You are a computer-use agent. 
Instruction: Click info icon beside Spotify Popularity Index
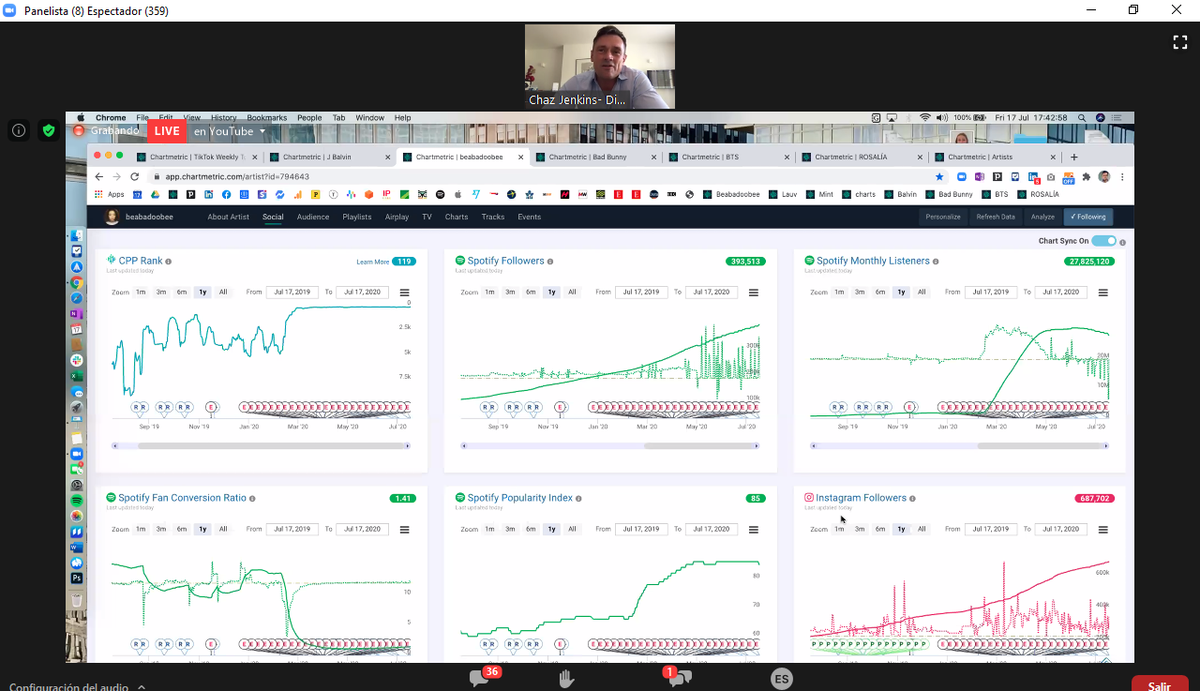pos(580,498)
